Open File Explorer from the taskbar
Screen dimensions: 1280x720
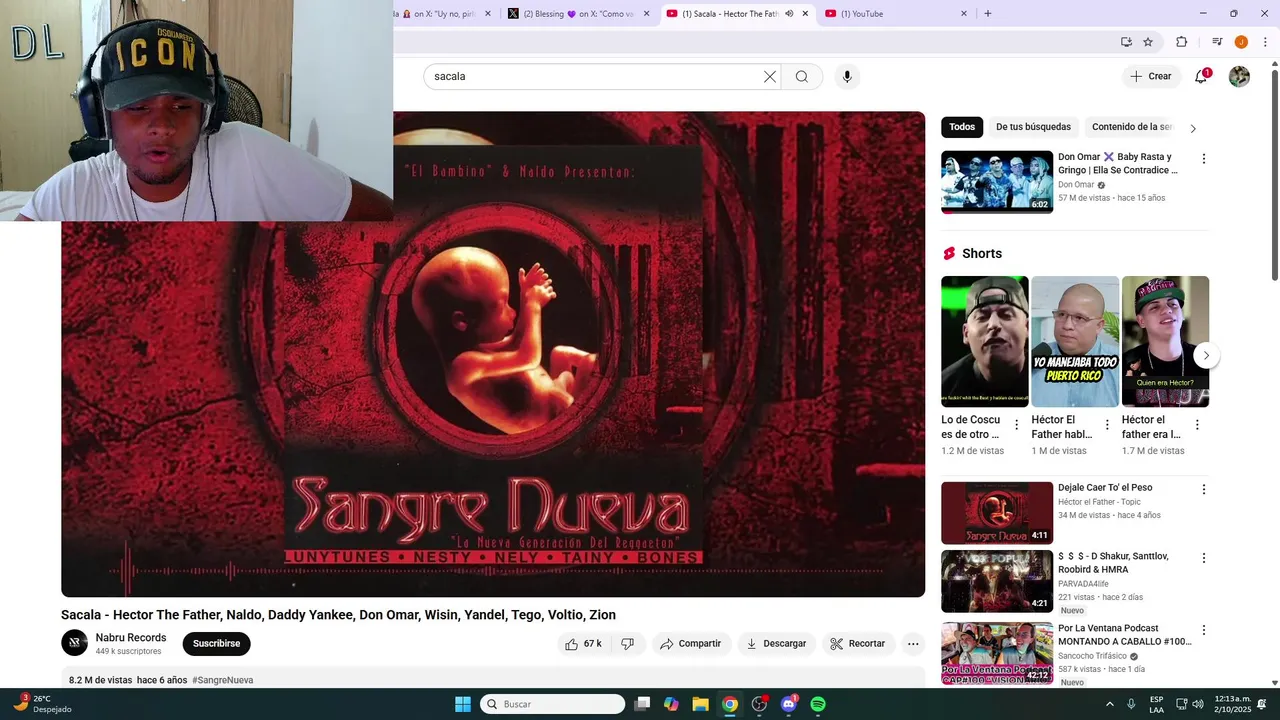pyautogui.click(x=700, y=704)
